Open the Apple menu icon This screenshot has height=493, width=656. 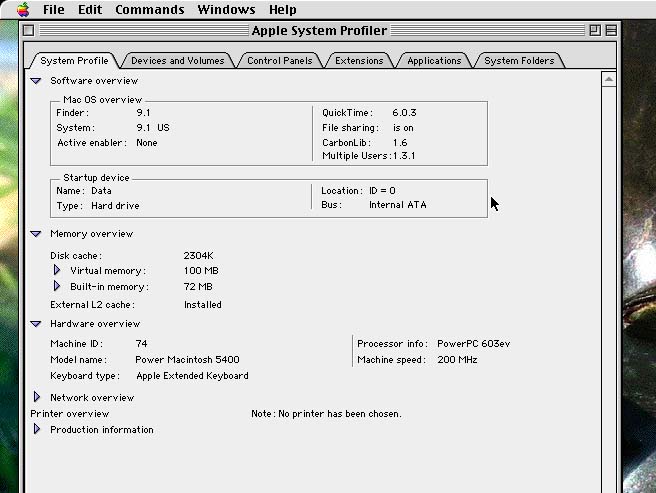(x=23, y=9)
